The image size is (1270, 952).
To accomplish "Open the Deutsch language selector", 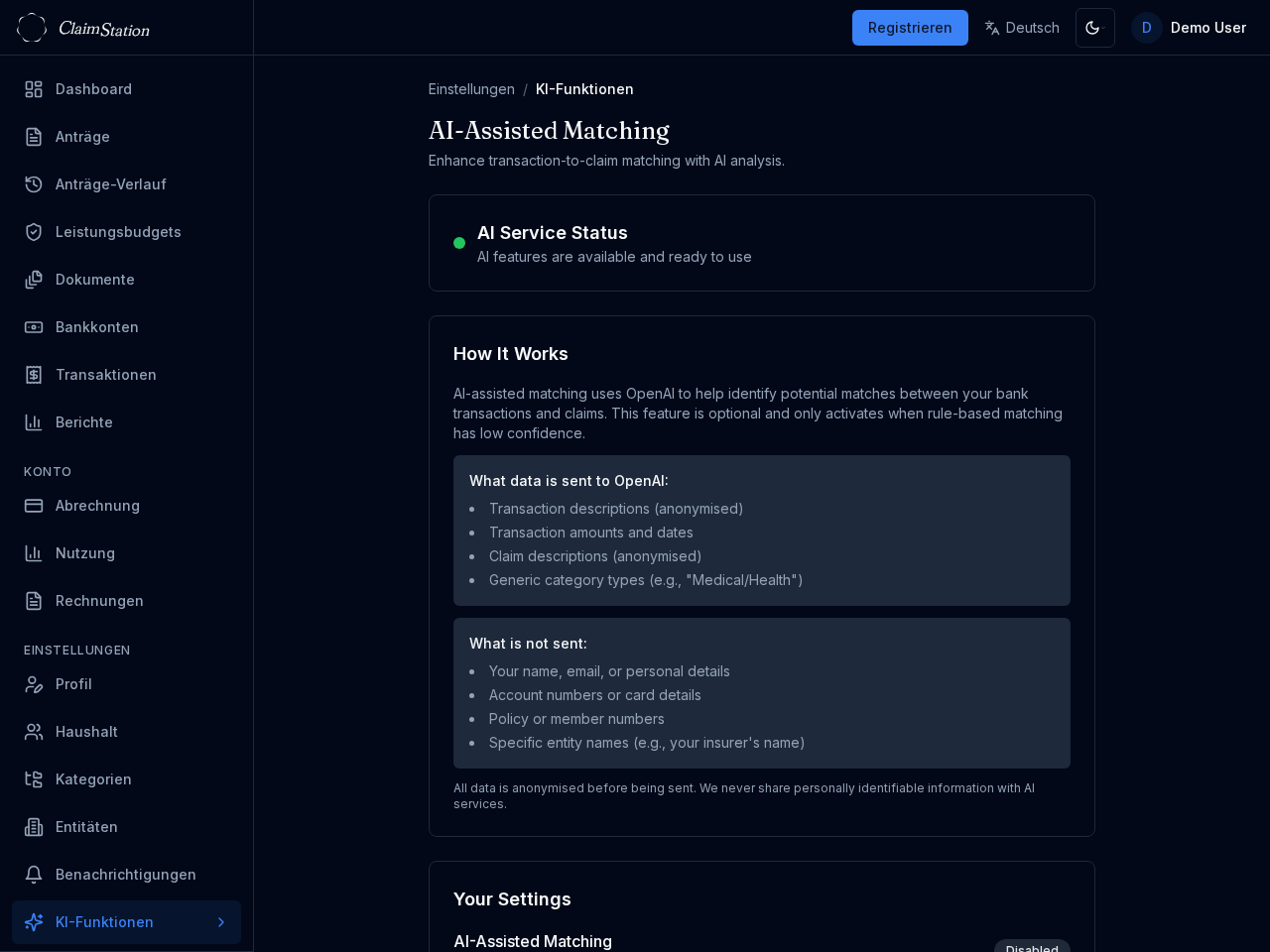I will point(1022,28).
